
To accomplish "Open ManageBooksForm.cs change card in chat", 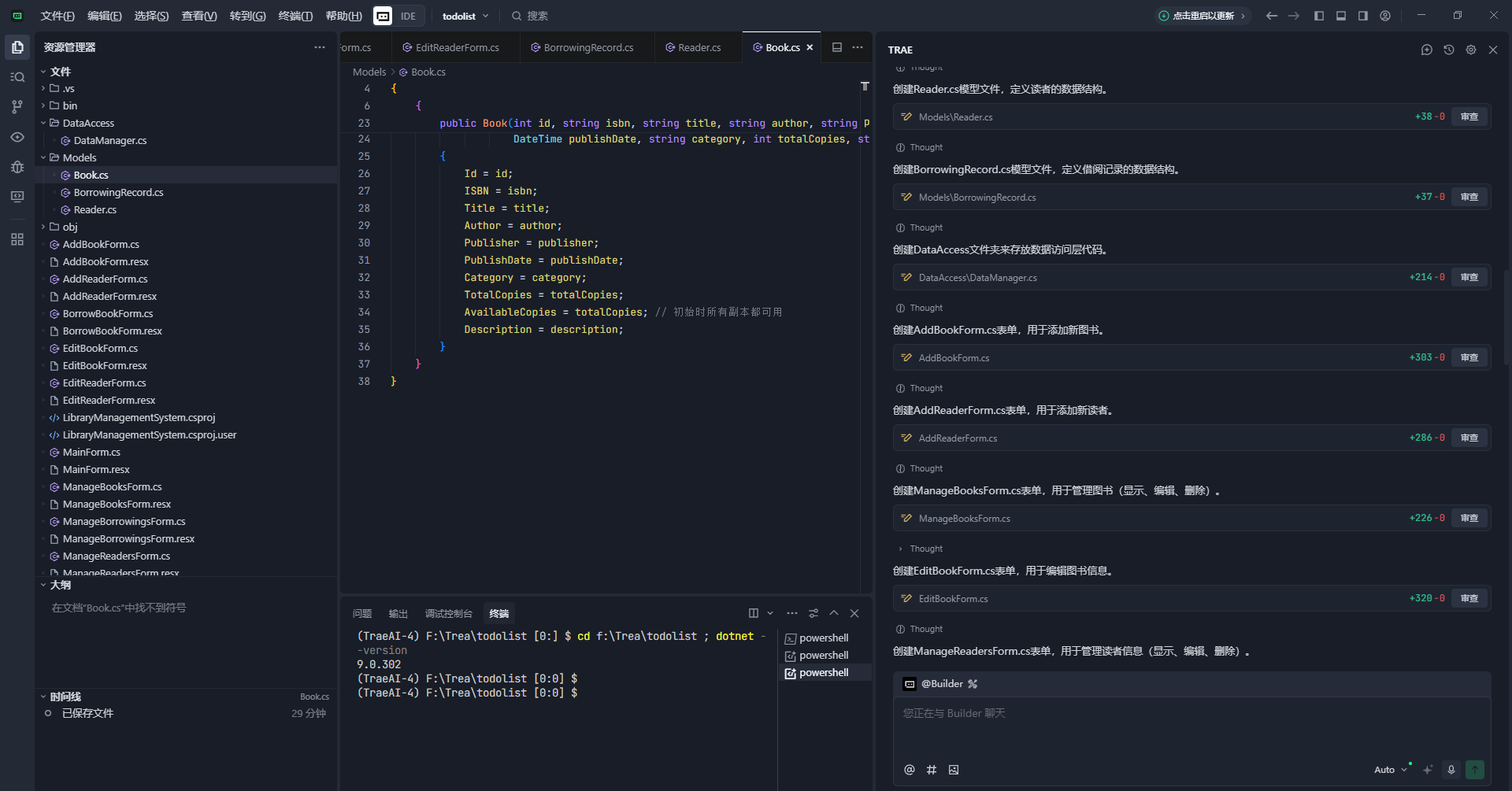I will 1191,518.
